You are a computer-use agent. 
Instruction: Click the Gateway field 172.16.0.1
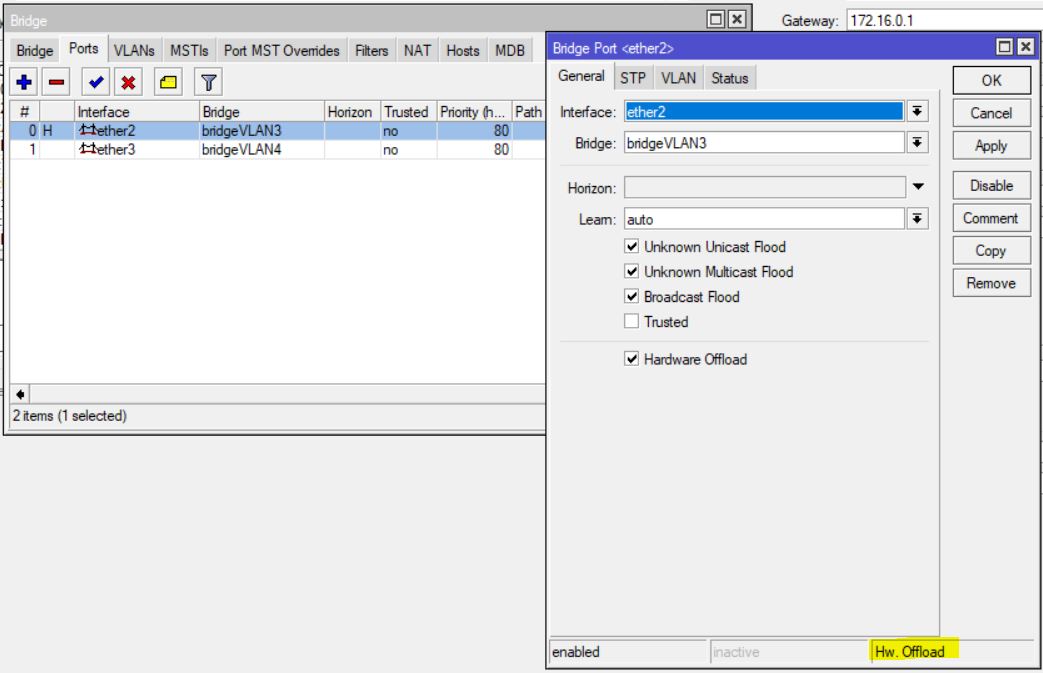point(945,21)
